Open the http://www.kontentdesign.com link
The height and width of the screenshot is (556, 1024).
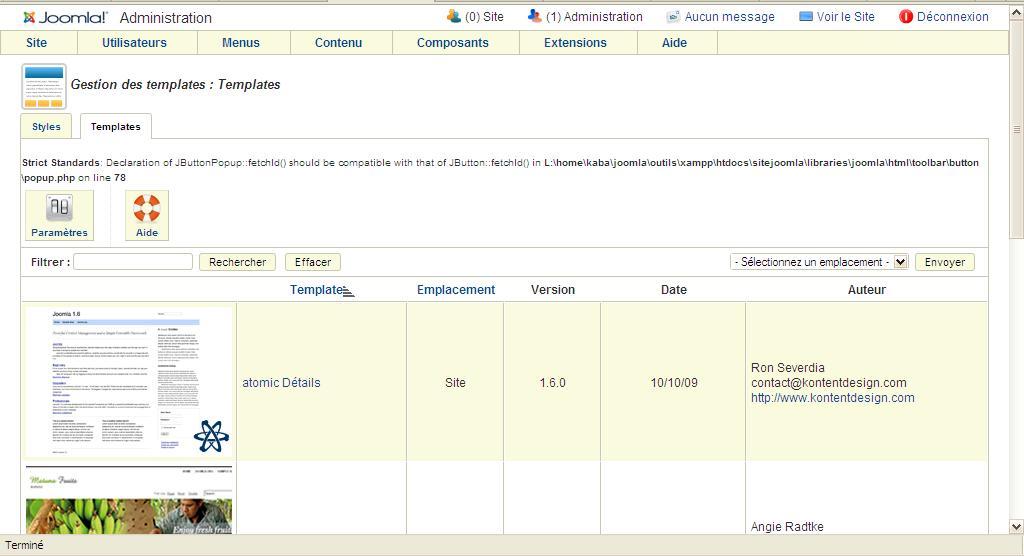point(833,398)
